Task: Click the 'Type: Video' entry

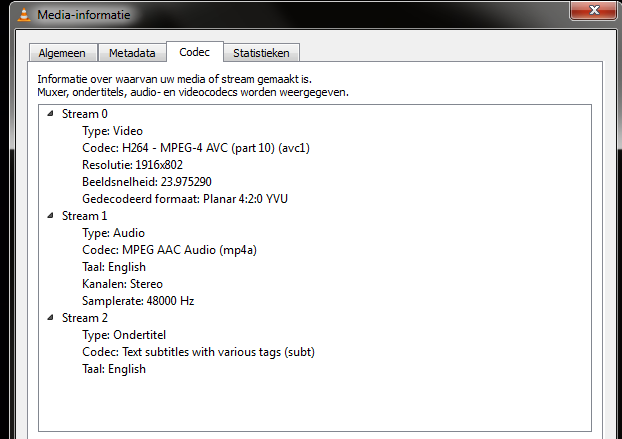Action: (112, 131)
